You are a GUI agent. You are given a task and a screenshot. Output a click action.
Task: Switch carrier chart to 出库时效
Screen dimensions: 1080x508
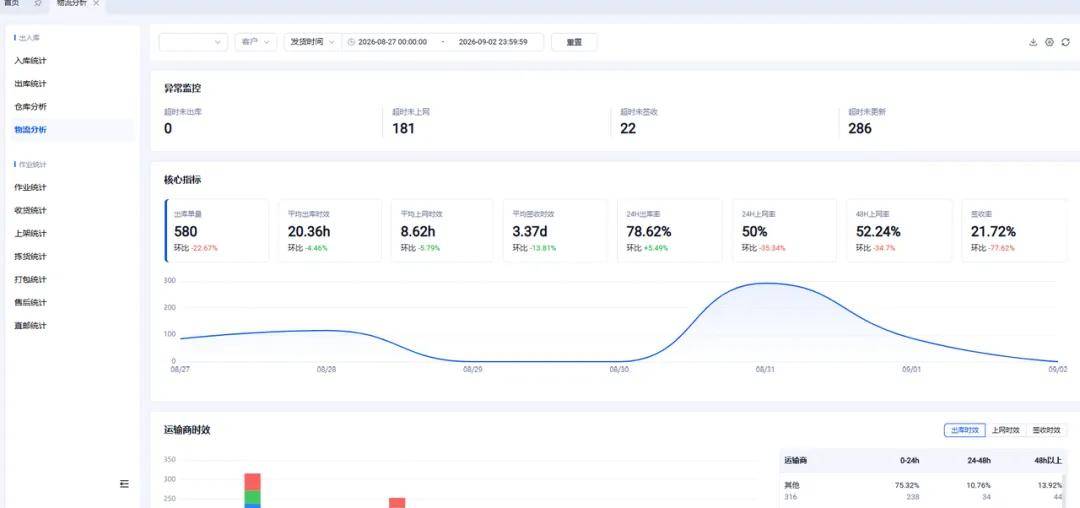pos(964,430)
